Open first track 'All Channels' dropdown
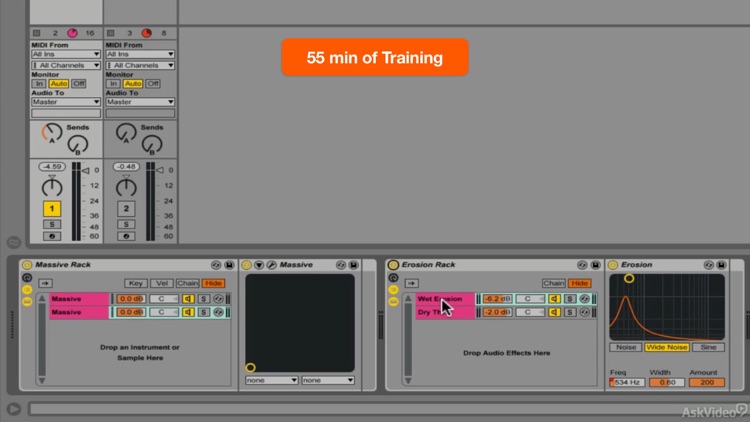This screenshot has height=422, width=750. pos(66,65)
